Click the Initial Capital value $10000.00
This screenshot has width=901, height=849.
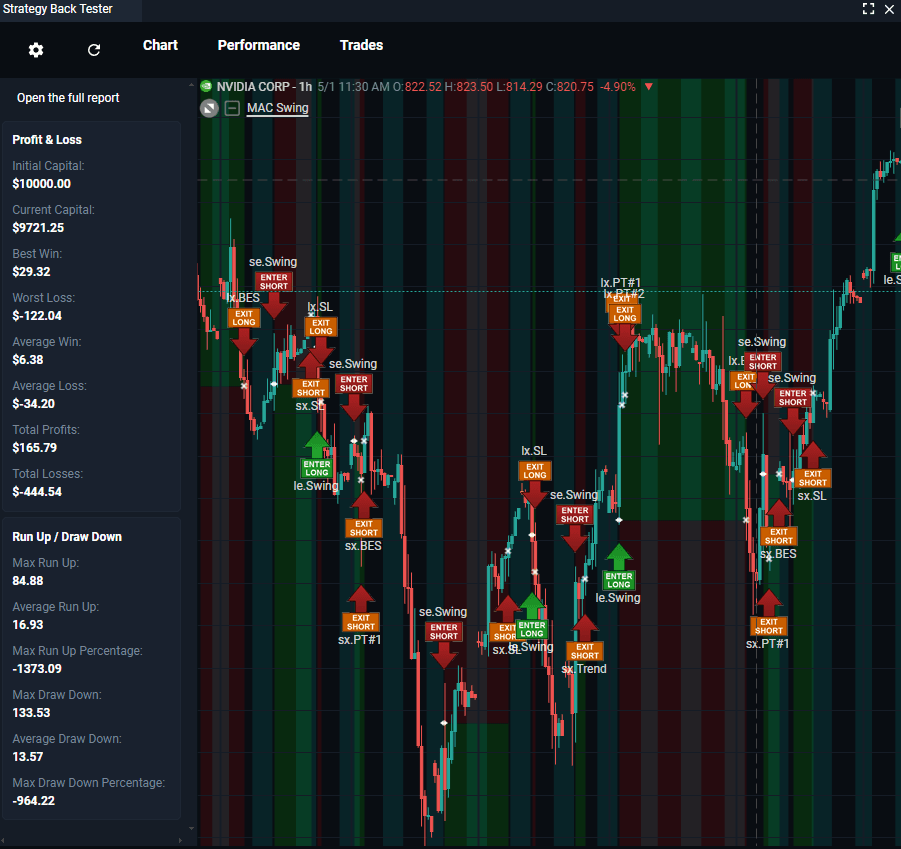tap(41, 184)
